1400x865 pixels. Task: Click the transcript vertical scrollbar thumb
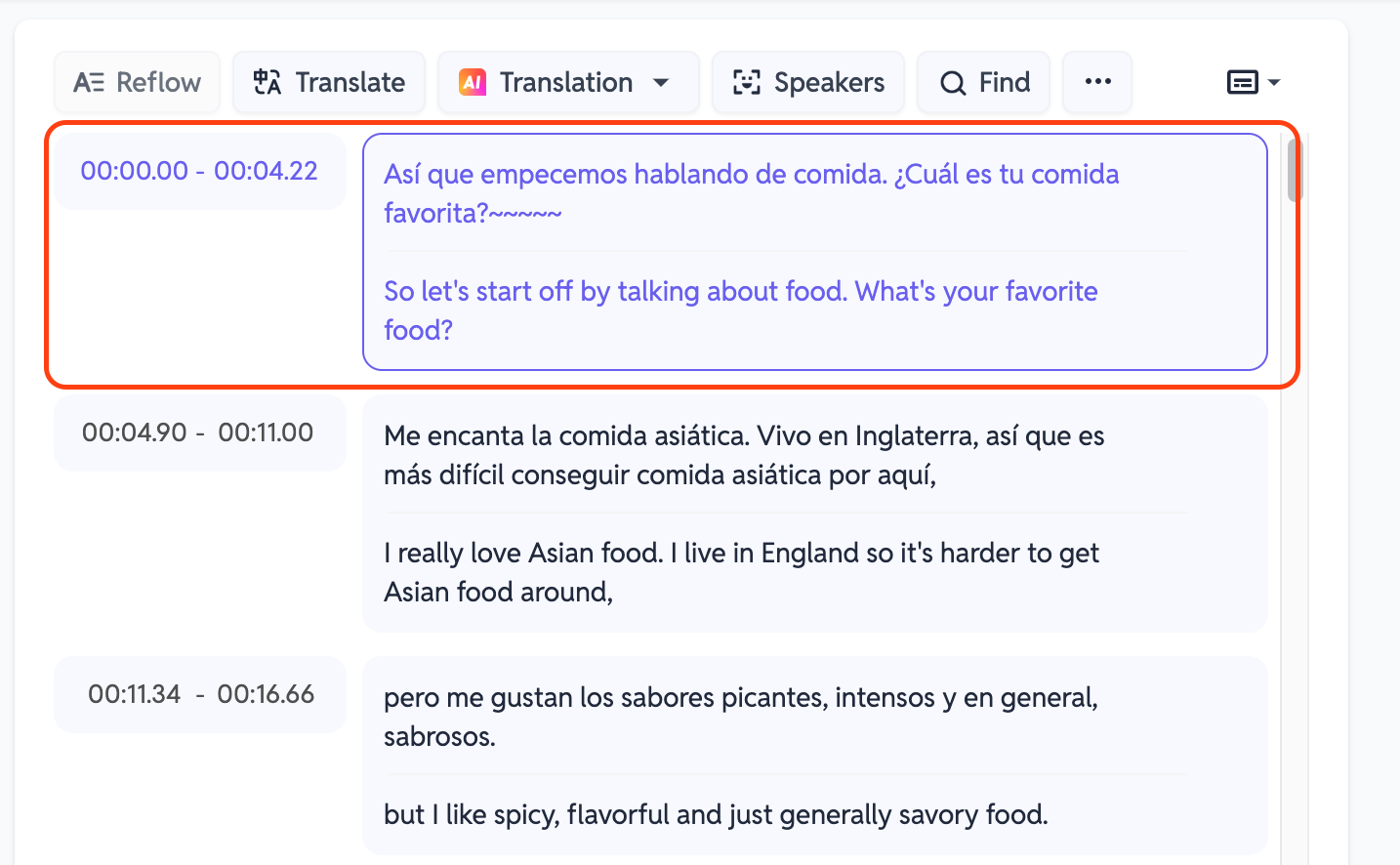point(1295,170)
